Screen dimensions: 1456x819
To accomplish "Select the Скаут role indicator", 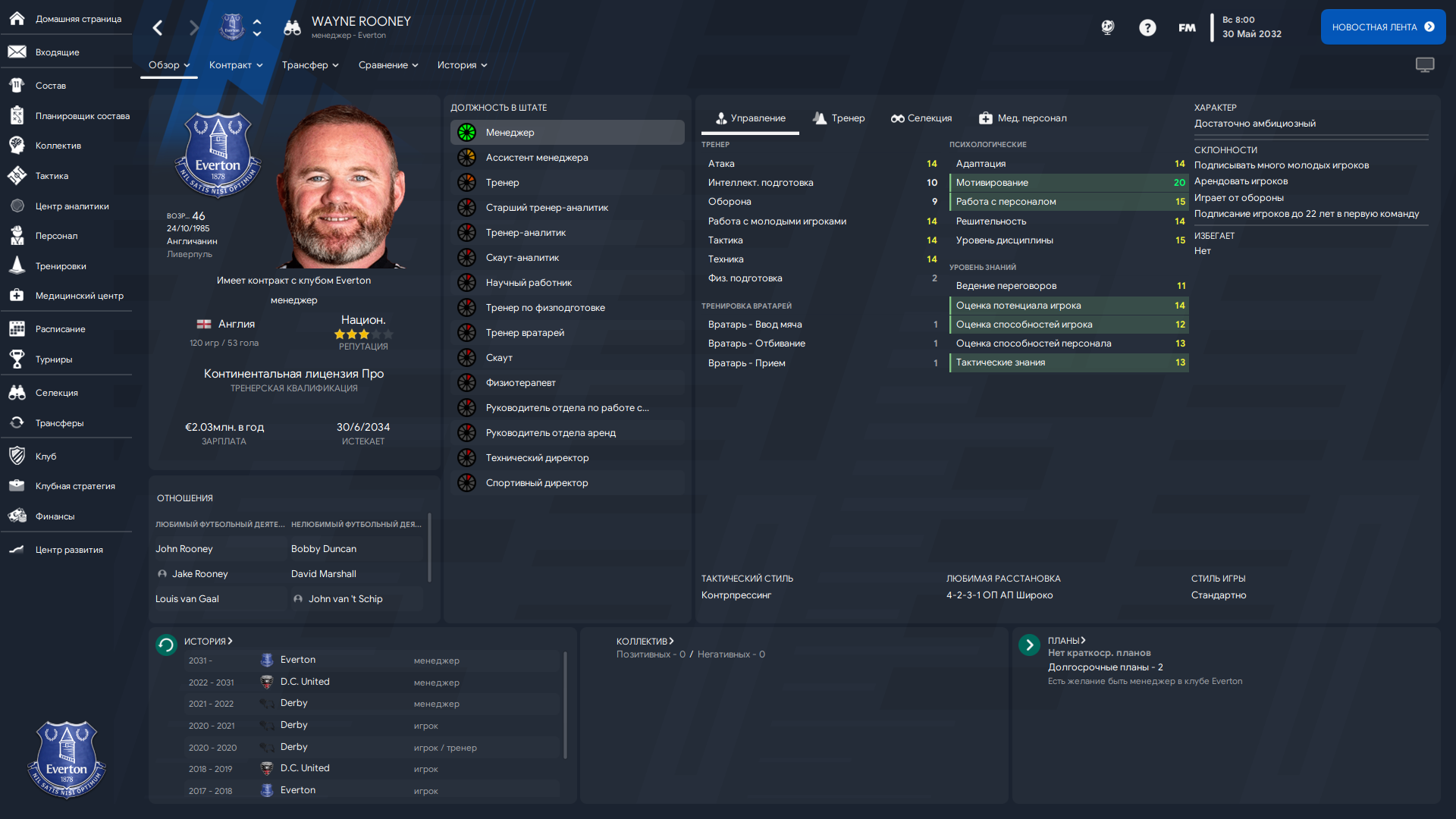I will (x=467, y=358).
